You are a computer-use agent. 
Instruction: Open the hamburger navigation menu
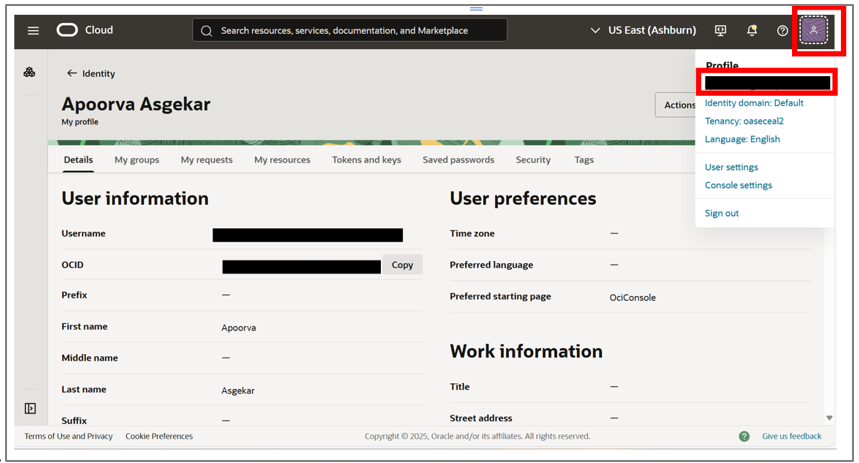coord(33,31)
